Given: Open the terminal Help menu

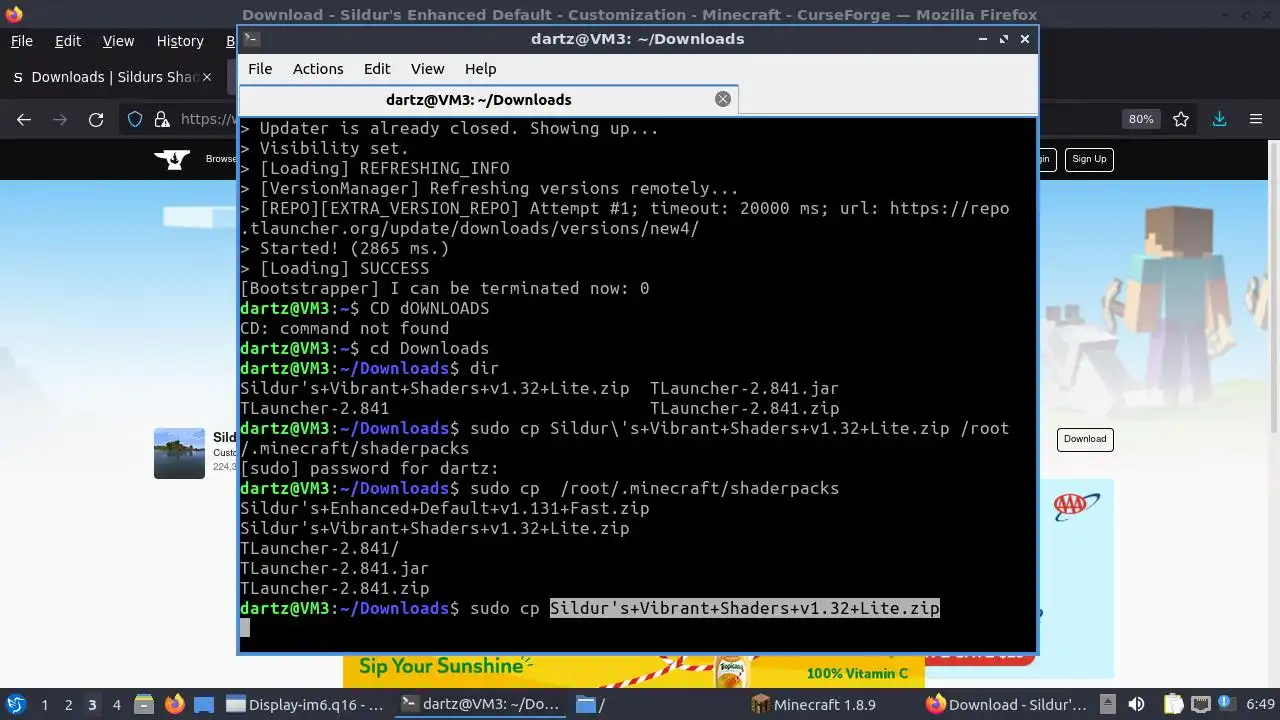Looking at the screenshot, I should point(480,69).
